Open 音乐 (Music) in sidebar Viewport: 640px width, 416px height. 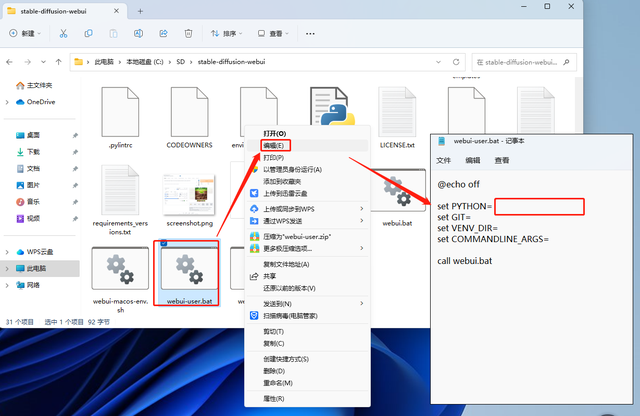[x=28, y=202]
